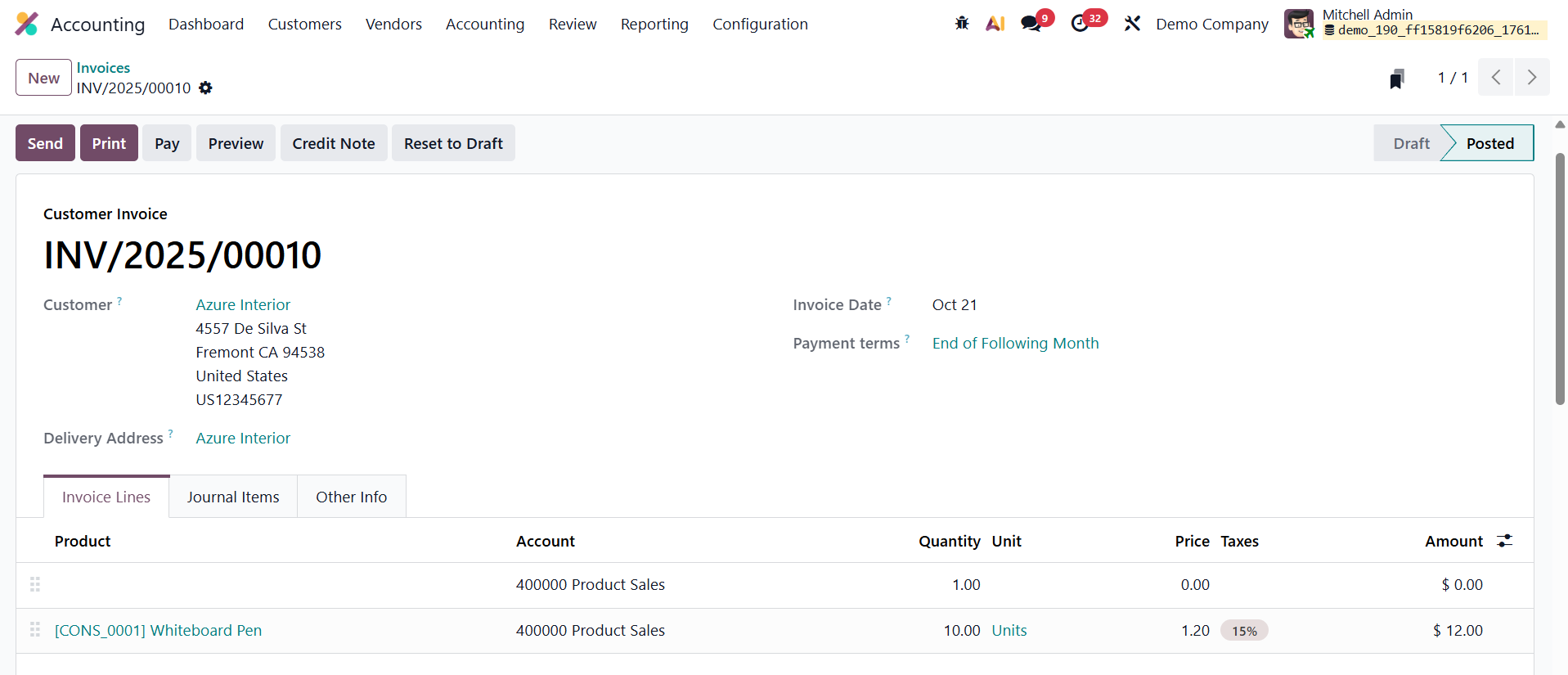Open the activities clock icon
1568x675 pixels.
pyautogui.click(x=1080, y=24)
